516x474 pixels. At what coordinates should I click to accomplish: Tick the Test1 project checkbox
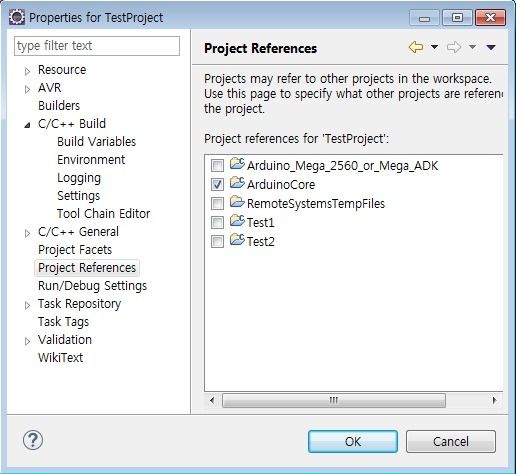point(217,222)
